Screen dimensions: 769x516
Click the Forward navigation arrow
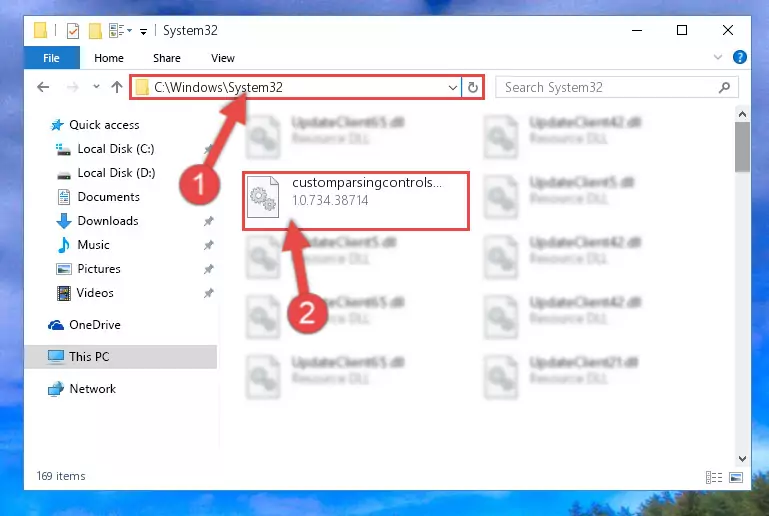coord(73,87)
